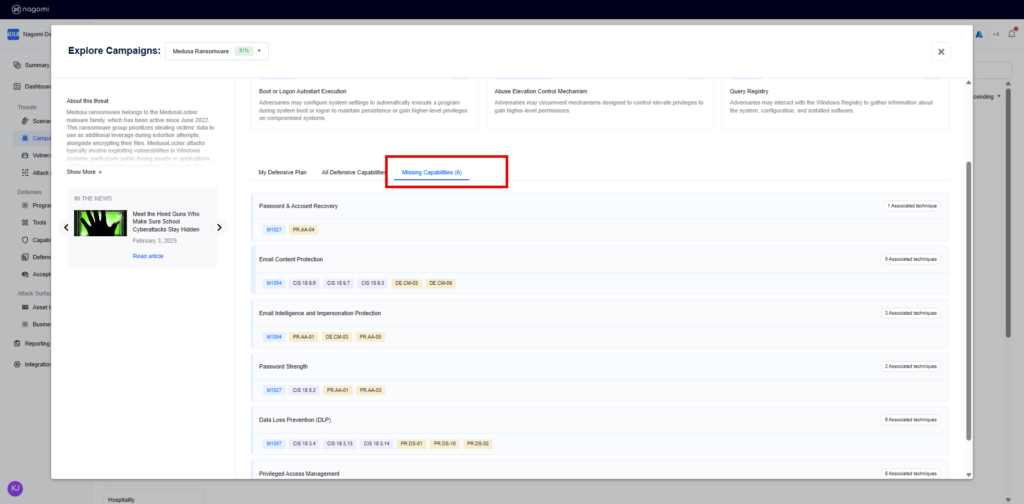Open Password & Account Recovery associated technique badge
This screenshot has height=504, width=1024.
click(912, 206)
